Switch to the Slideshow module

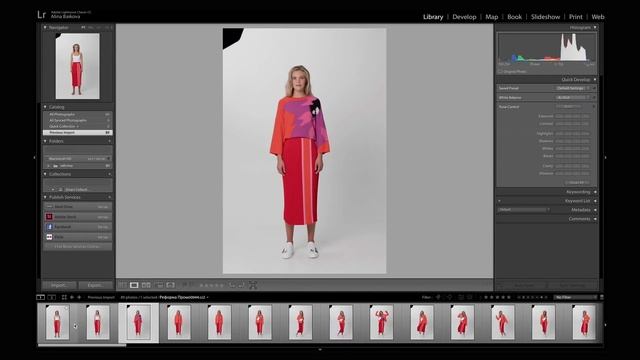tap(545, 17)
